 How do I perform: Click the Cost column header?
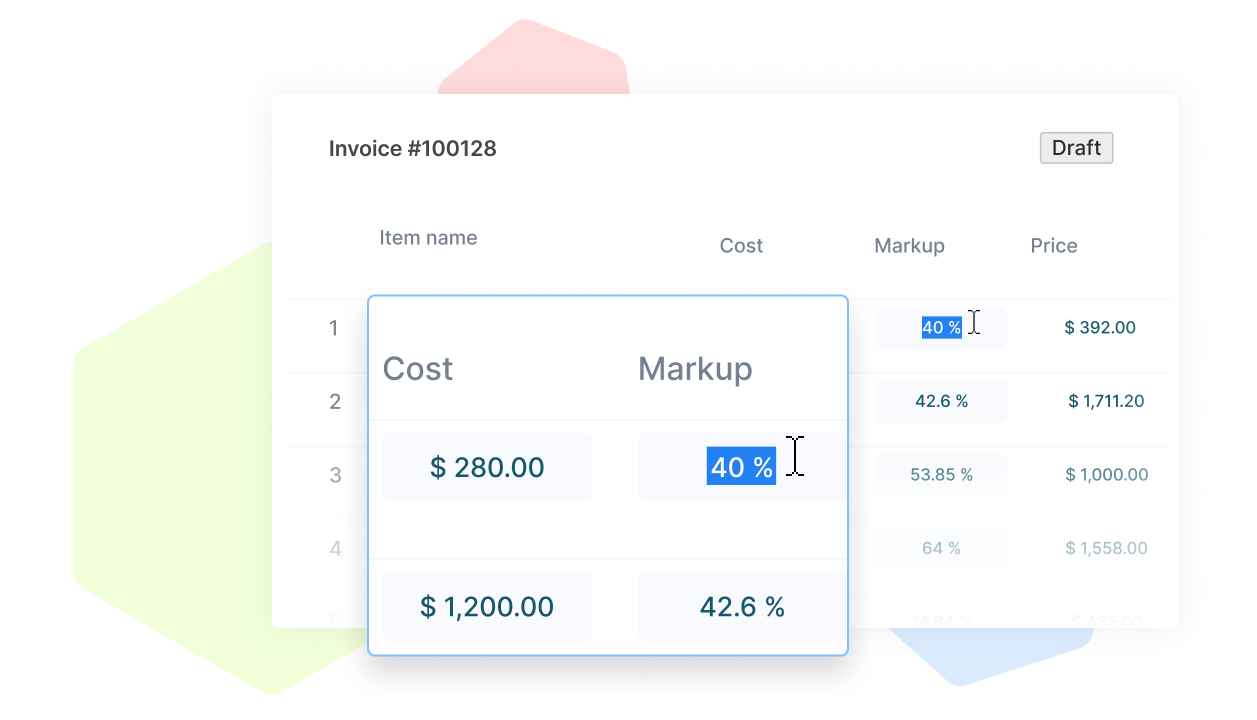pyautogui.click(x=741, y=245)
